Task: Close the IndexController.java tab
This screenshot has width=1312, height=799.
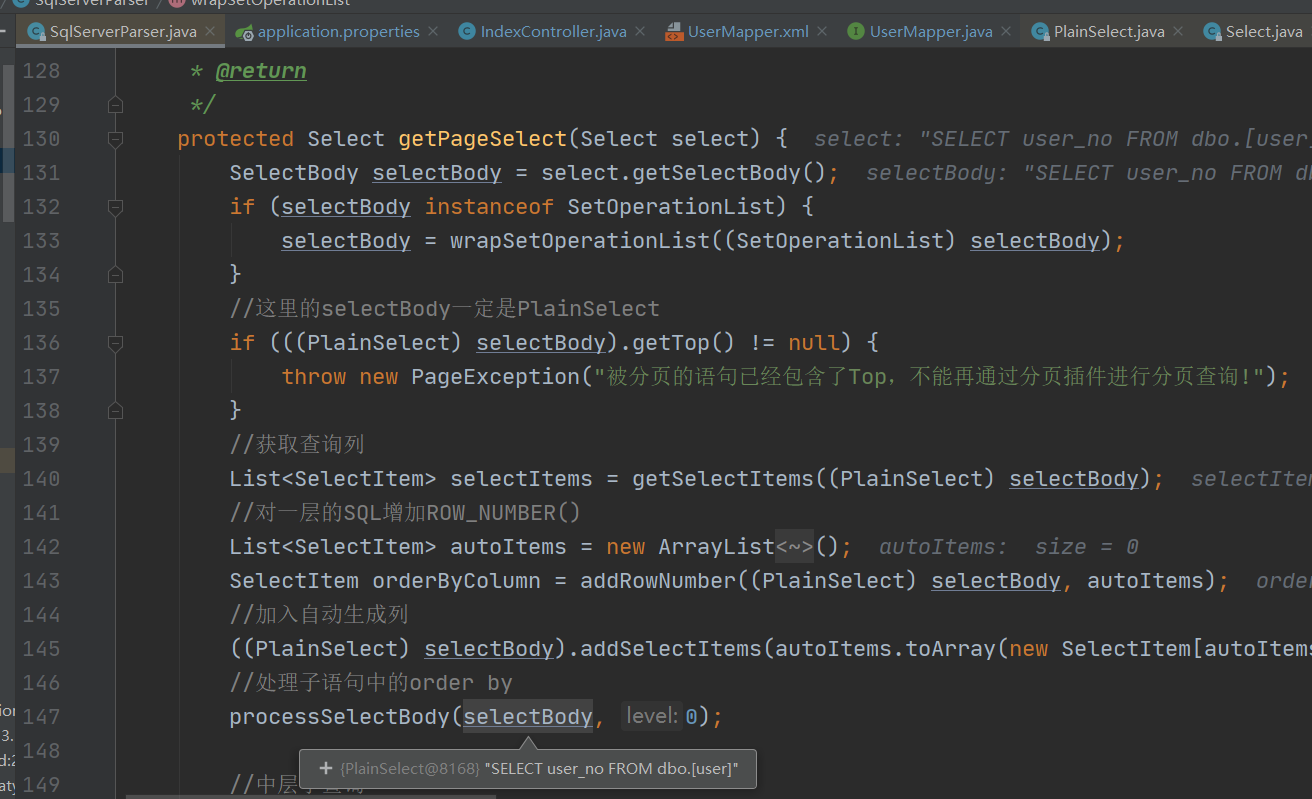Action: coord(640,32)
